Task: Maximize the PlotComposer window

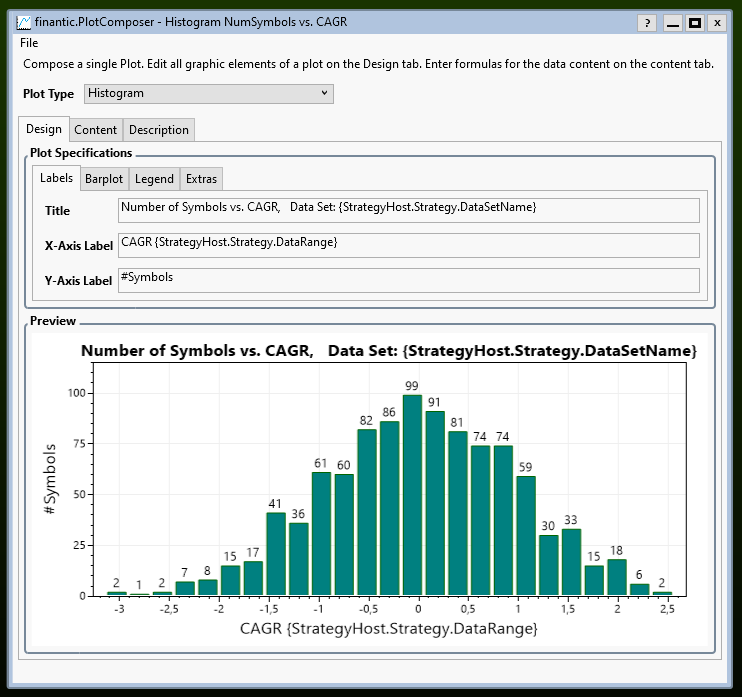Action: point(695,22)
